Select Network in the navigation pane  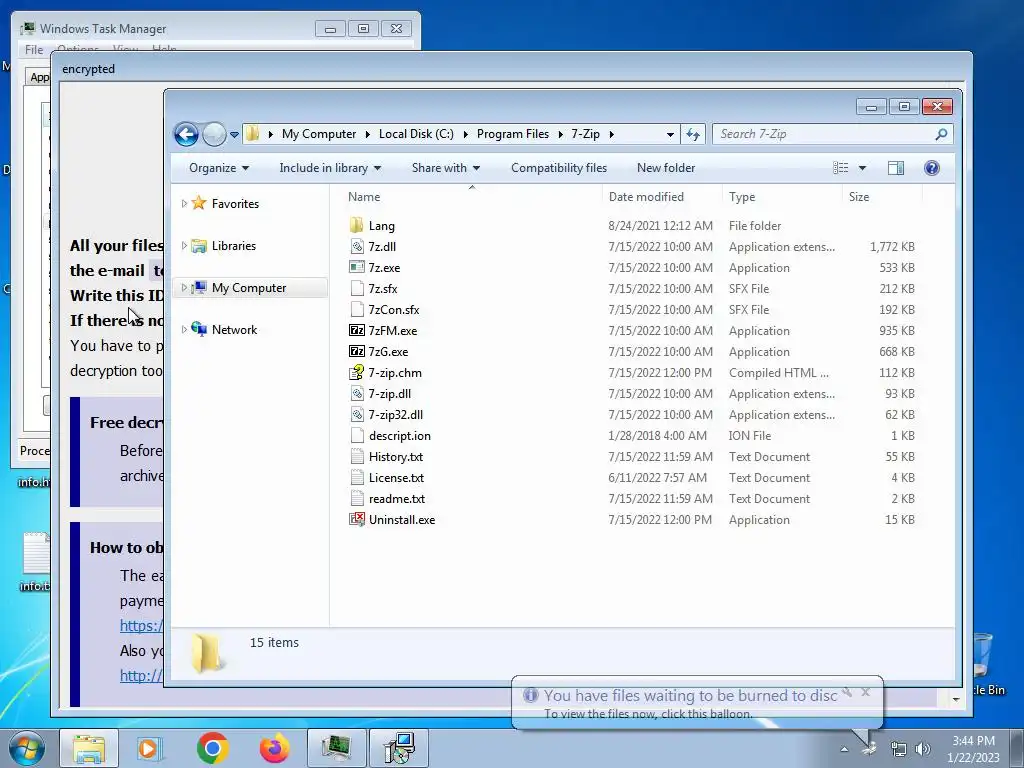coord(234,330)
